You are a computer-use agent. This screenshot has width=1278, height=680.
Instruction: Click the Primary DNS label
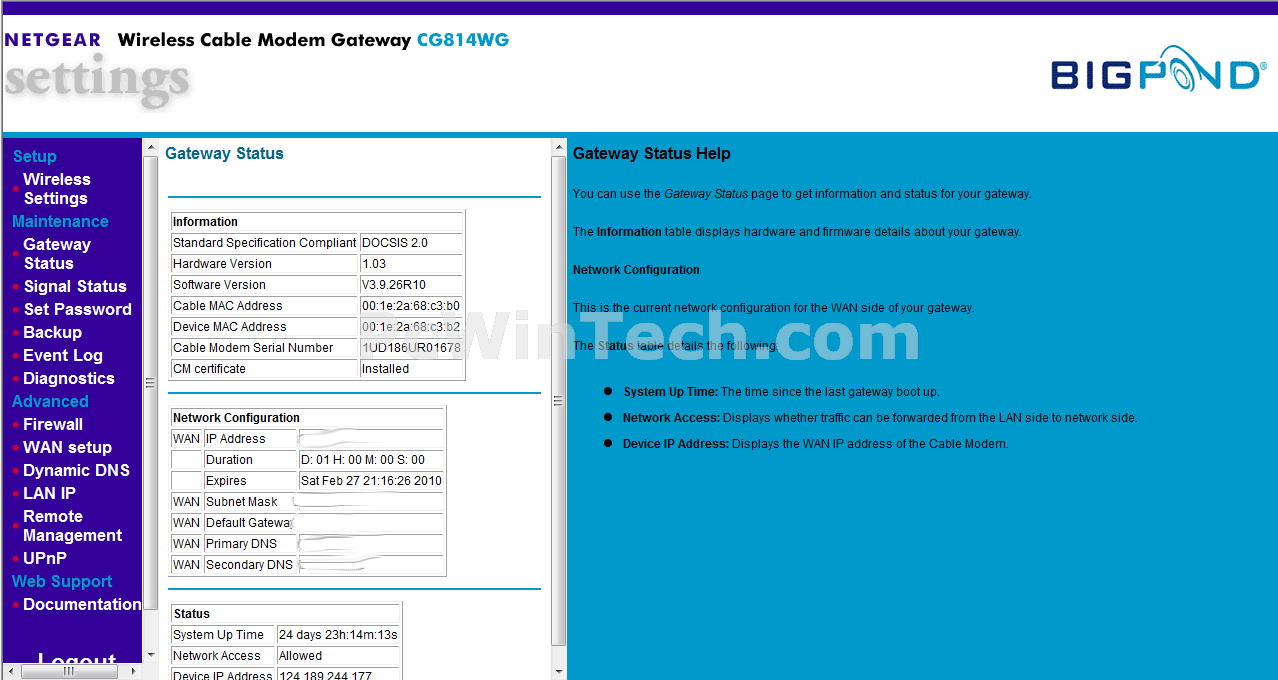point(241,544)
